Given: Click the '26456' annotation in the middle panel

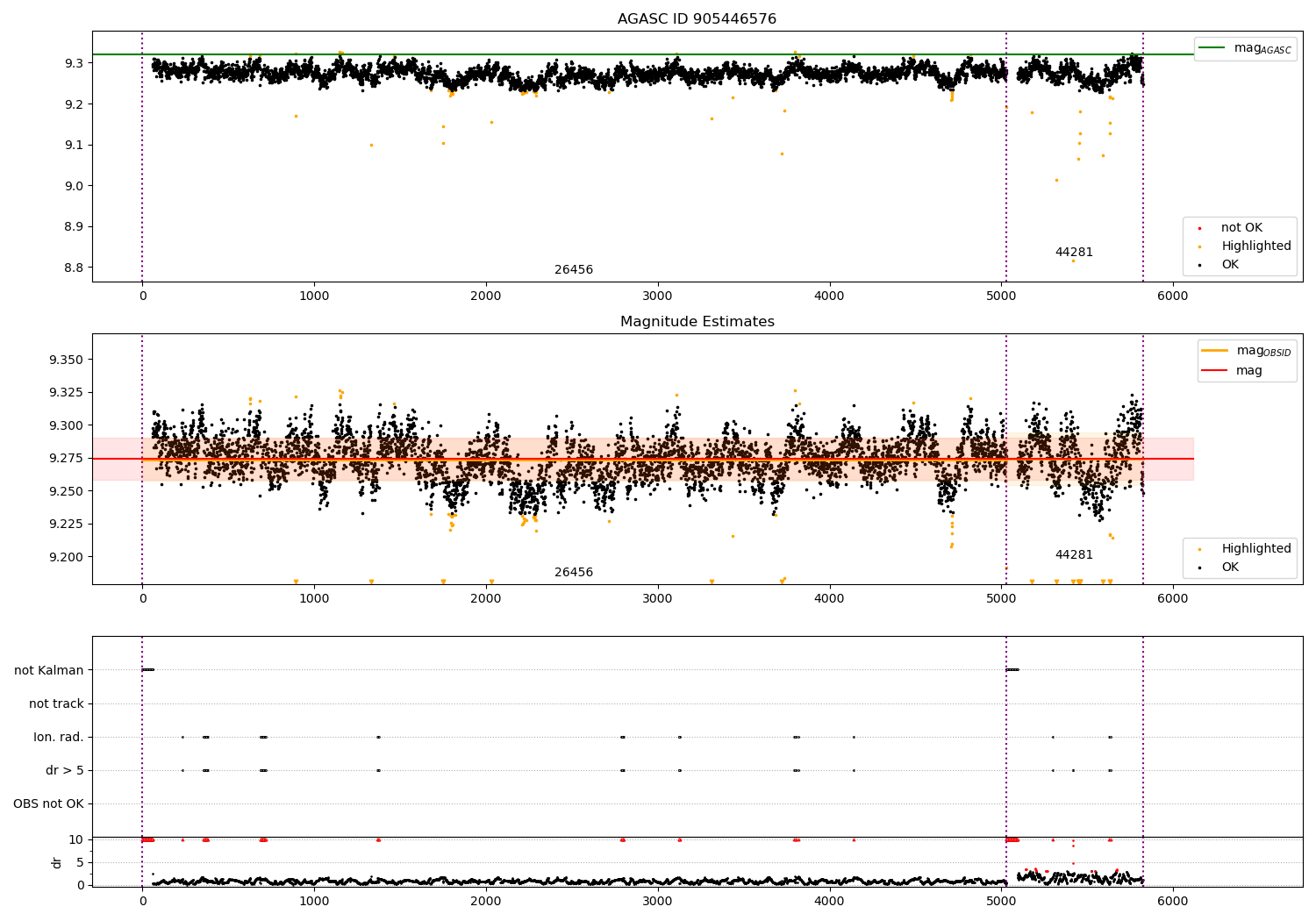Looking at the screenshot, I should tap(574, 573).
